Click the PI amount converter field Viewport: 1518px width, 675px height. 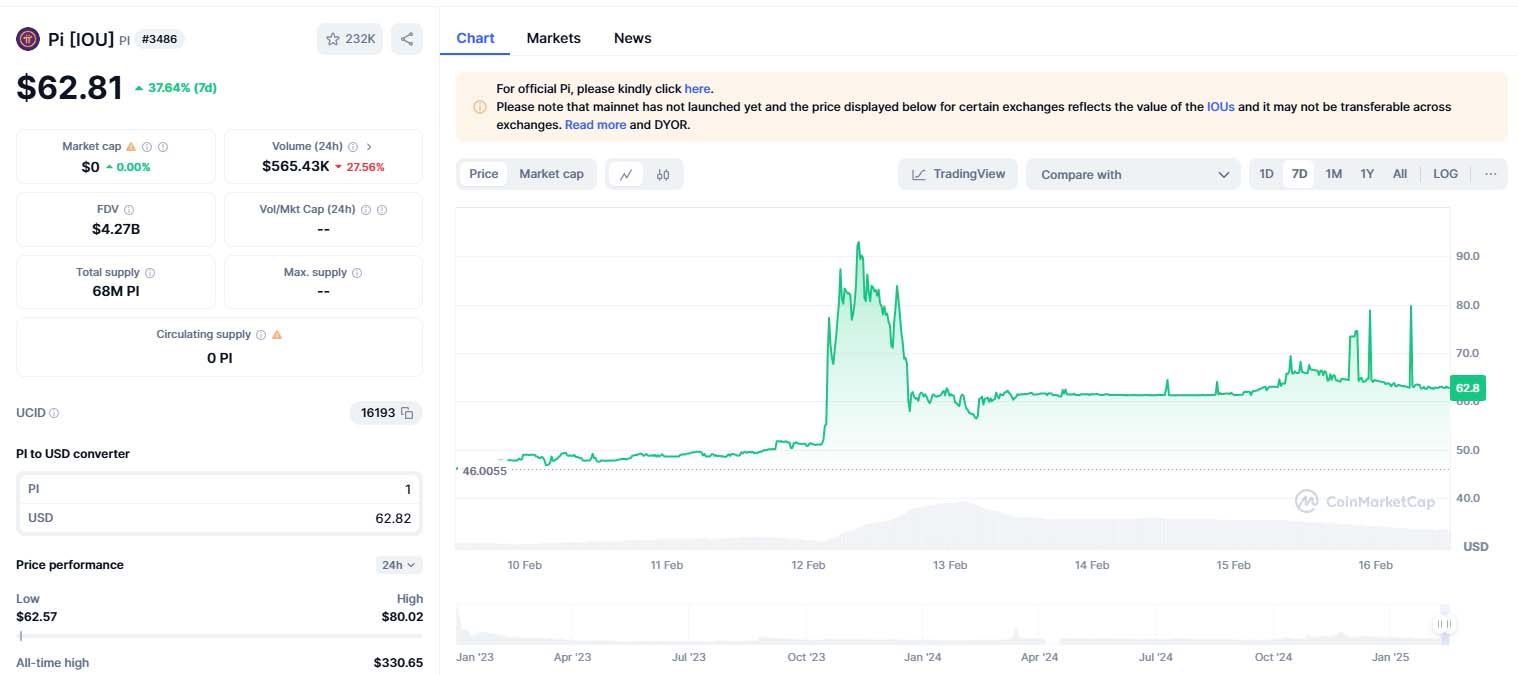(219, 489)
